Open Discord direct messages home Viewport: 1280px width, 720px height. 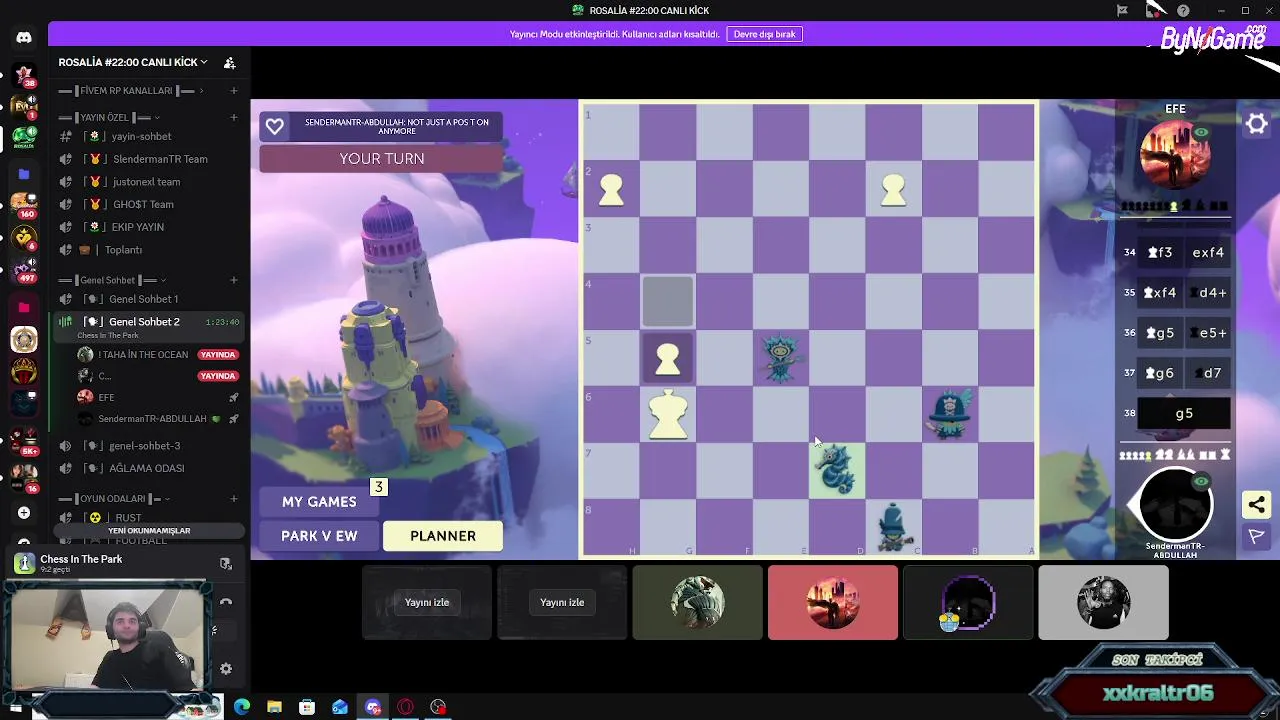click(x=24, y=37)
